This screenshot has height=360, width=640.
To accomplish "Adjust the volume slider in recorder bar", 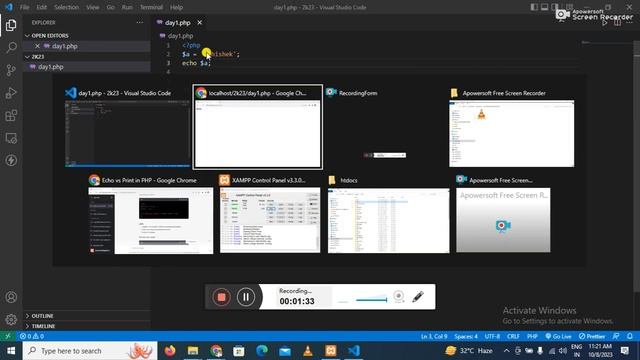I will point(371,300).
